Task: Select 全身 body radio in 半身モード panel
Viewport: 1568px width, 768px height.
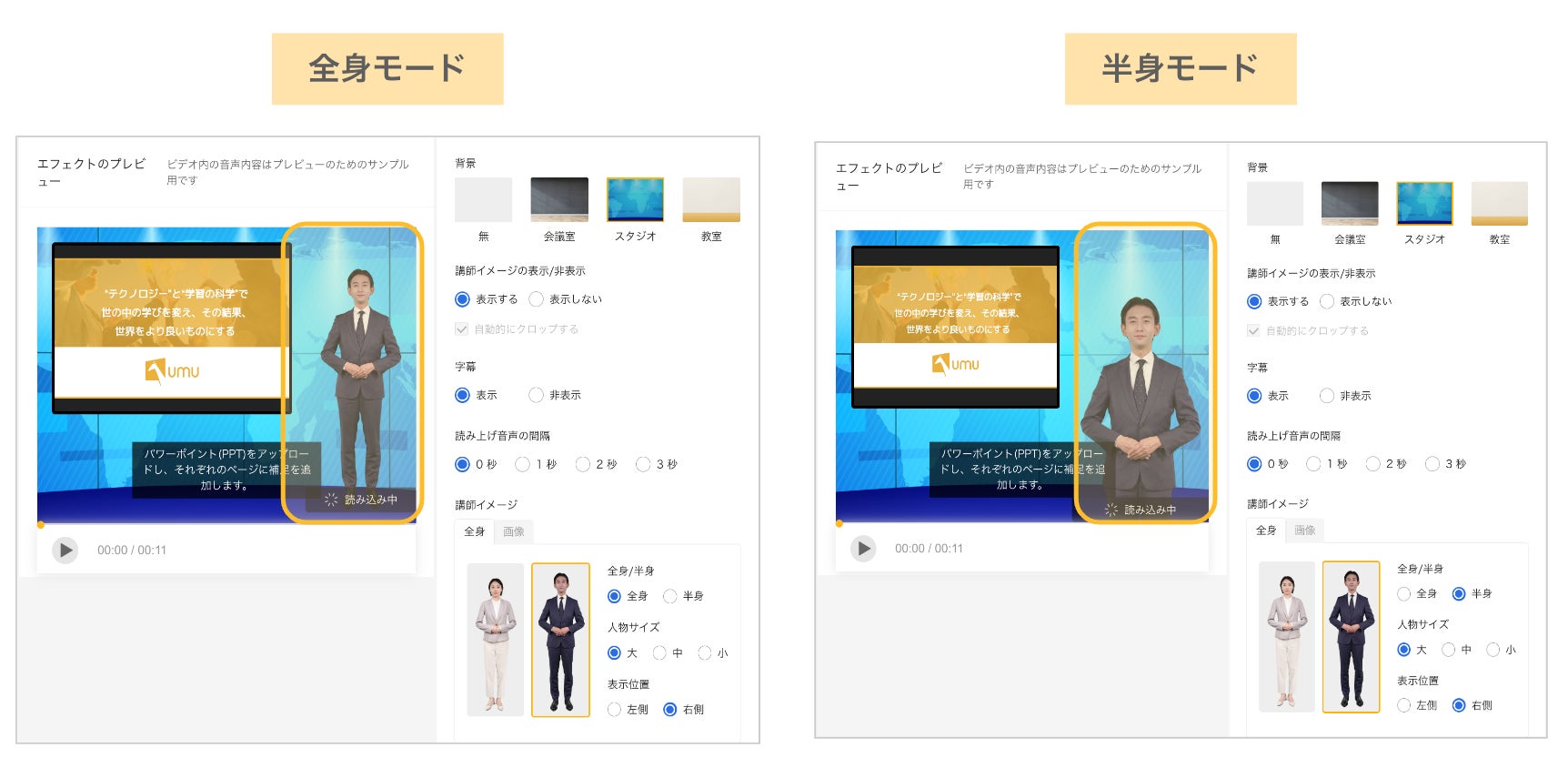Action: coord(1404,594)
